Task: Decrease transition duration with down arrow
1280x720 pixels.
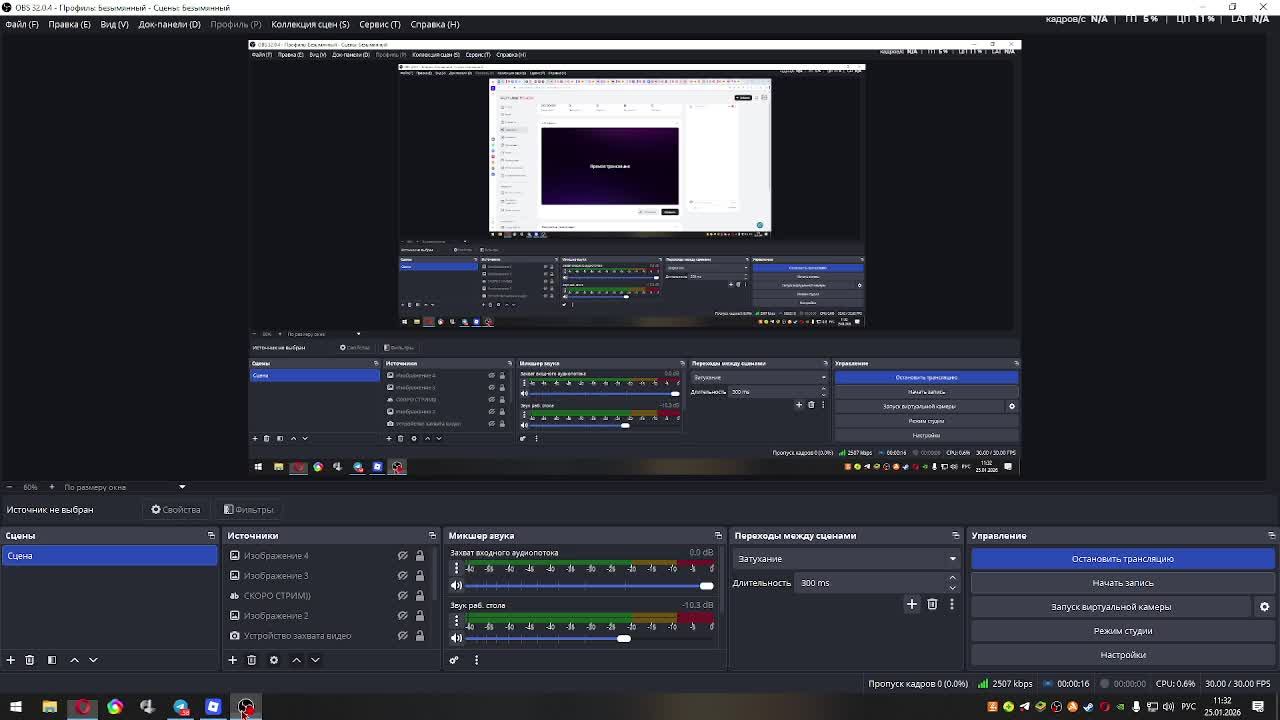Action: [952, 588]
